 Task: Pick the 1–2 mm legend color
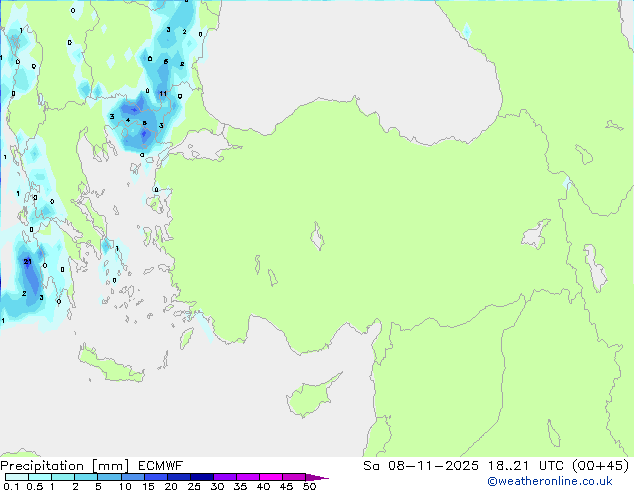63,477
